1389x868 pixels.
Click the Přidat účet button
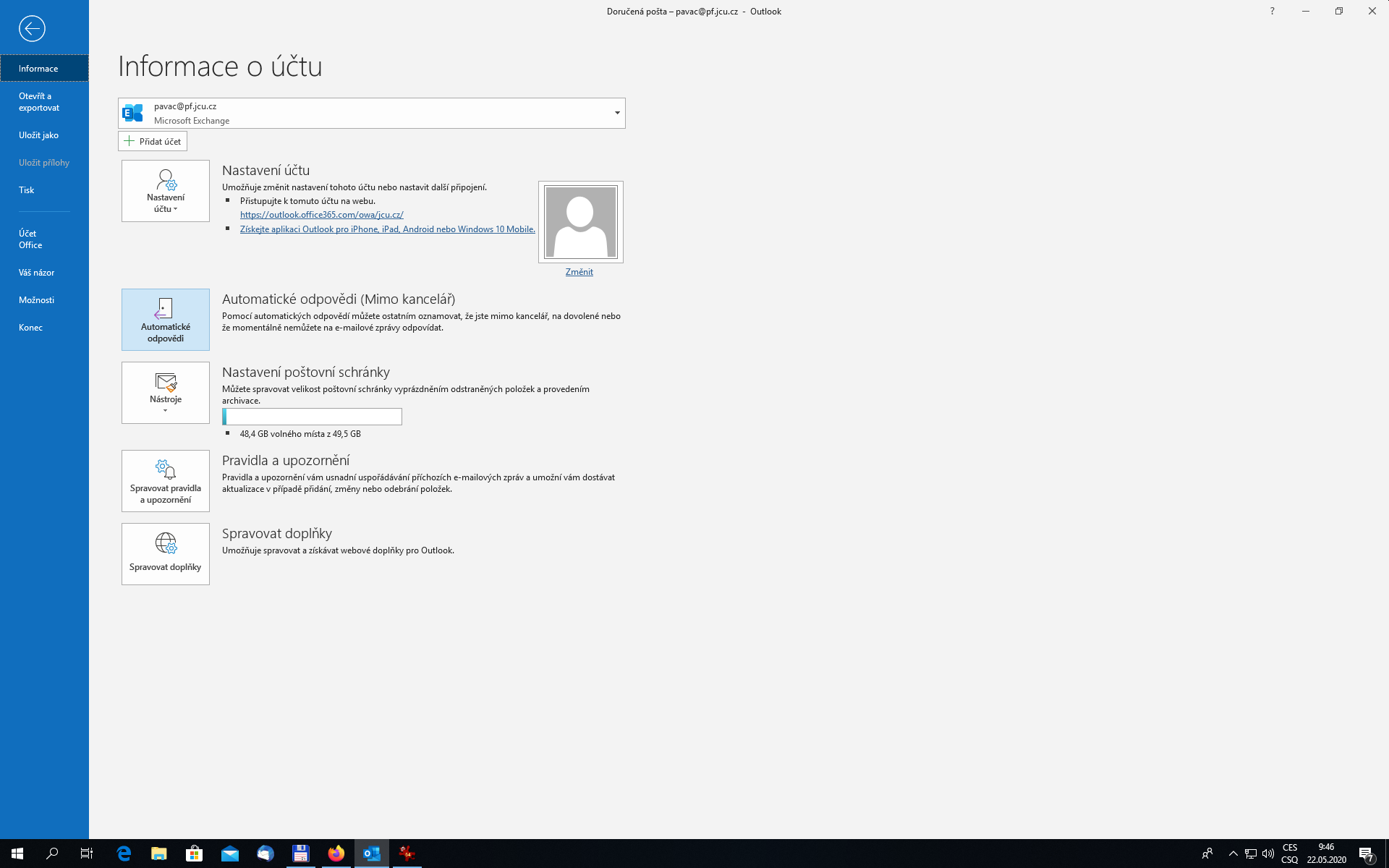coord(152,141)
